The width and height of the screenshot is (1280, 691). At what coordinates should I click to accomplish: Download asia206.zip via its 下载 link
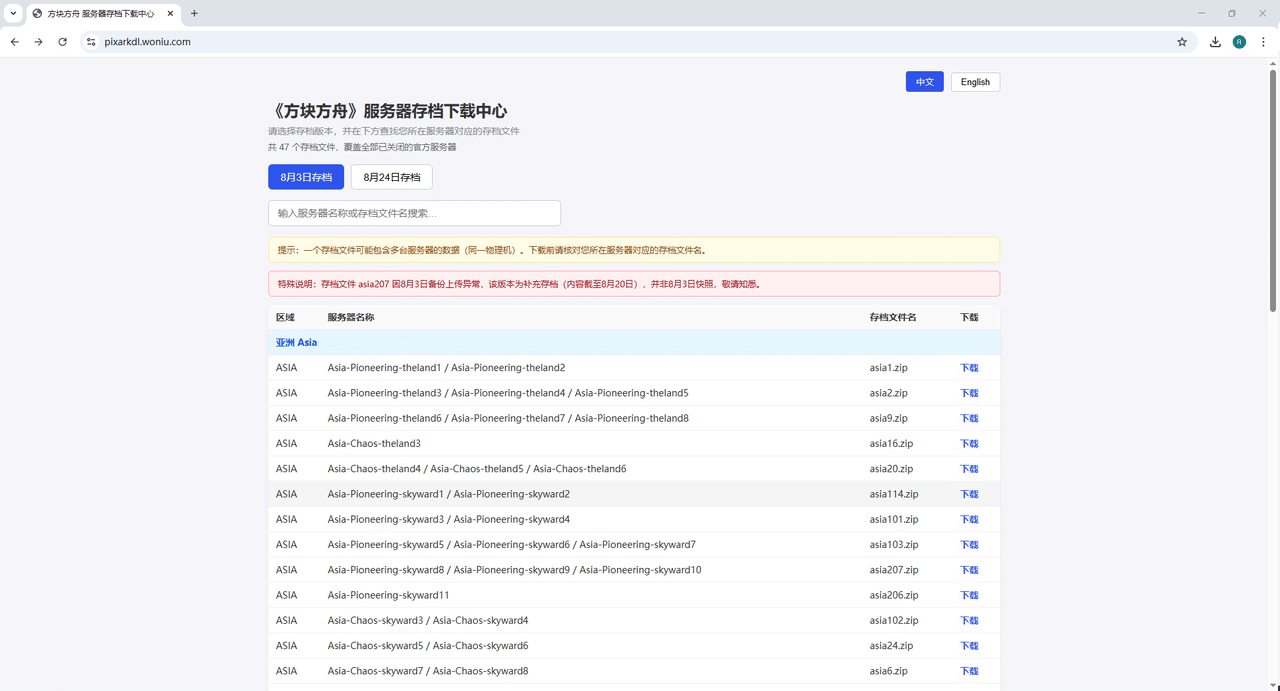969,595
